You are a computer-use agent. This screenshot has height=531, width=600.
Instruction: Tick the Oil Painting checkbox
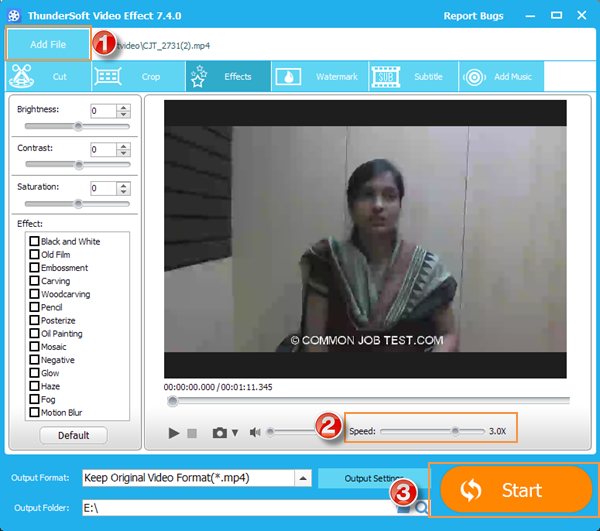35,334
